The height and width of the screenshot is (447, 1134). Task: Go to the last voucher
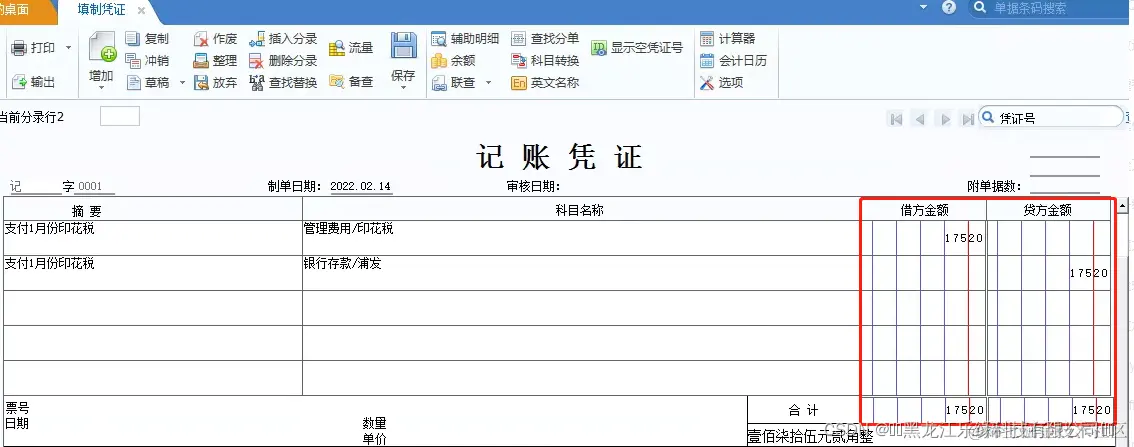tap(968, 119)
